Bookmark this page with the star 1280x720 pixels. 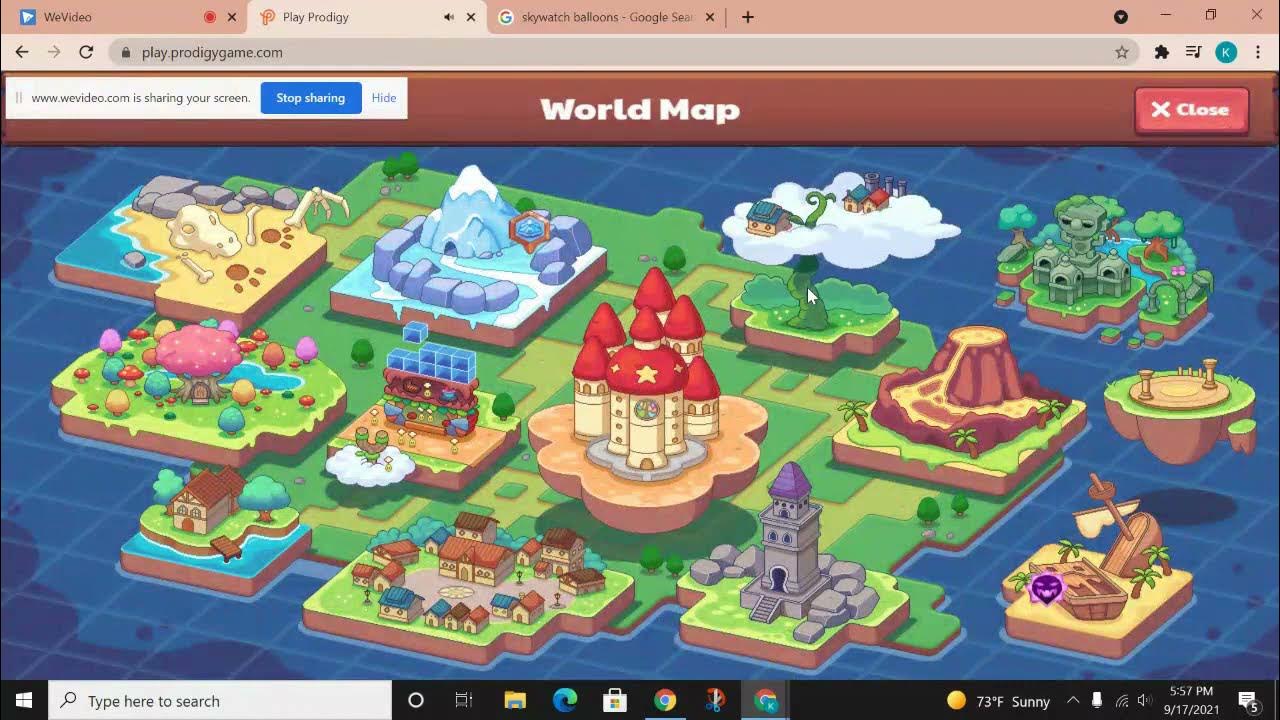(x=1122, y=52)
